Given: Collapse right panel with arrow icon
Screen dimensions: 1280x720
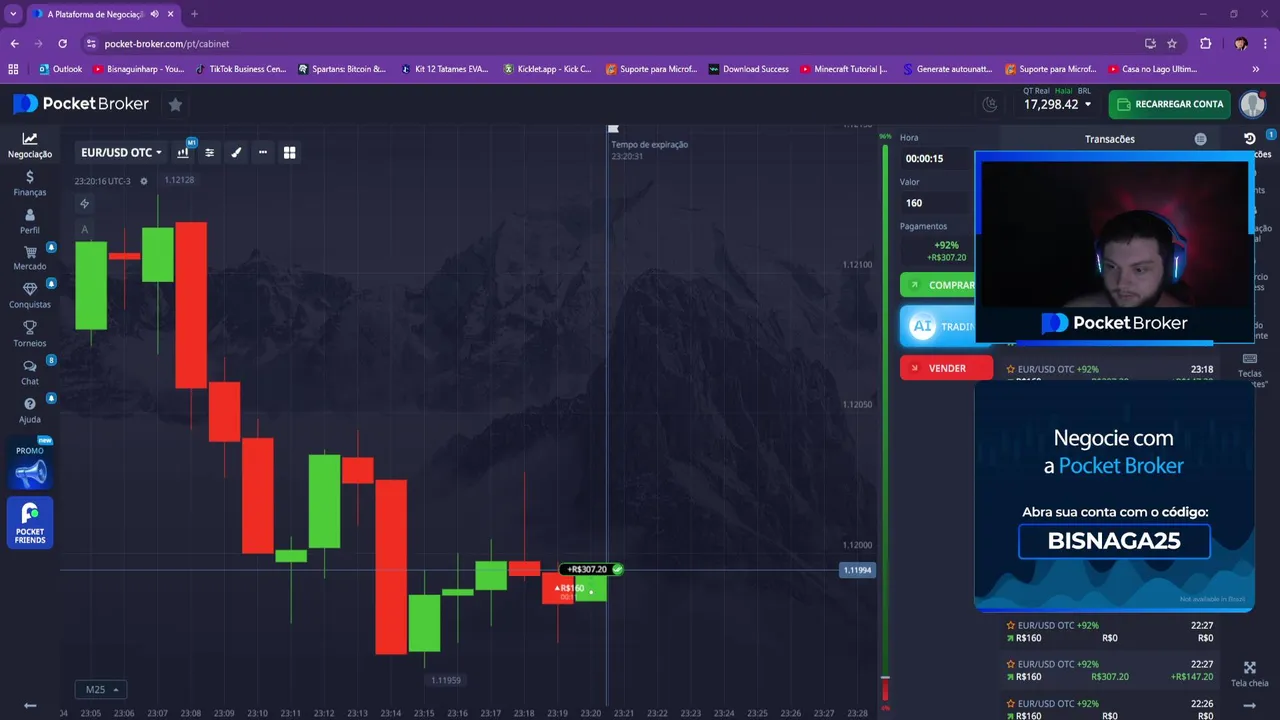Looking at the screenshot, I should pos(1250,705).
